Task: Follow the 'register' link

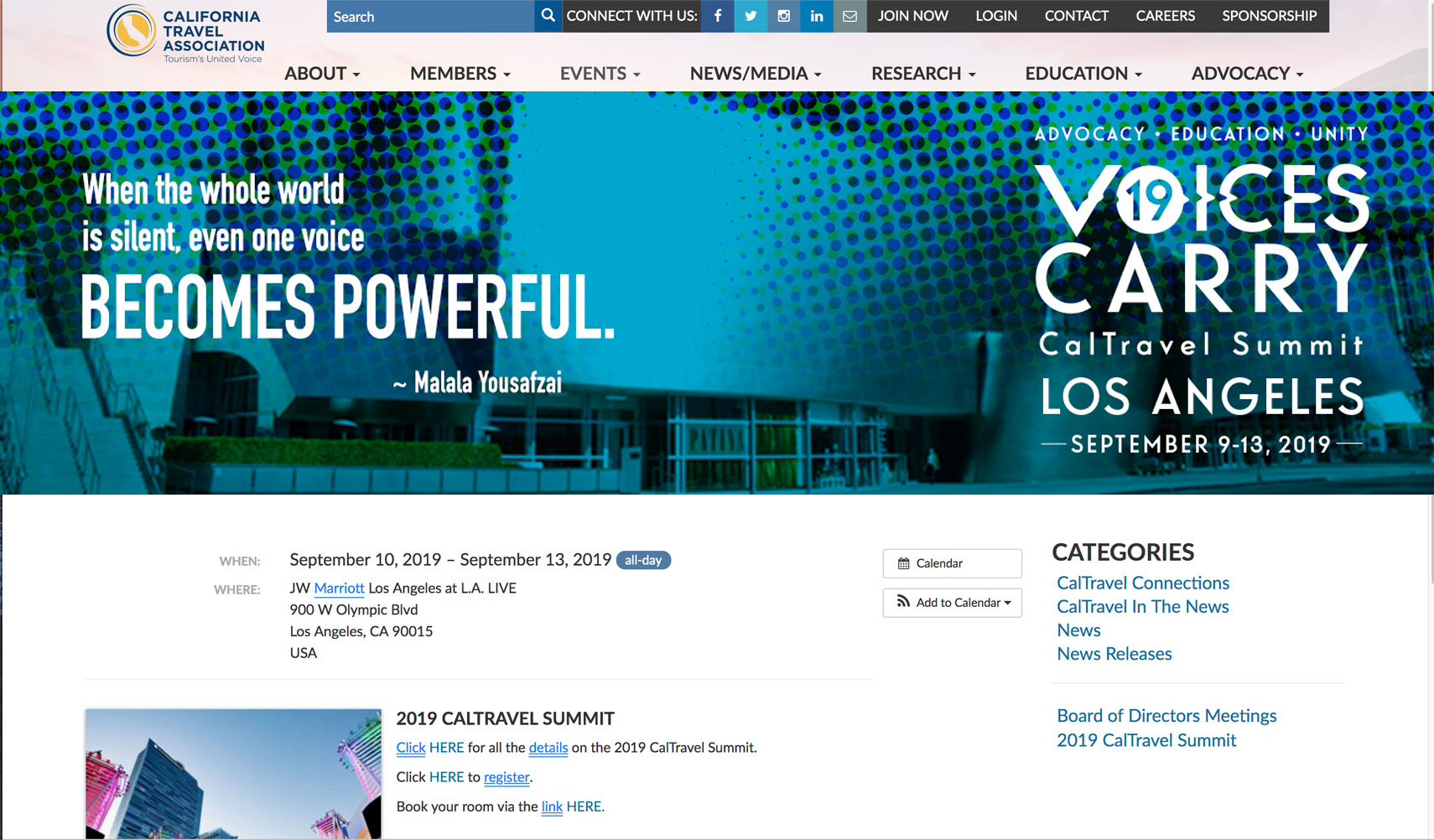Action: 507,777
